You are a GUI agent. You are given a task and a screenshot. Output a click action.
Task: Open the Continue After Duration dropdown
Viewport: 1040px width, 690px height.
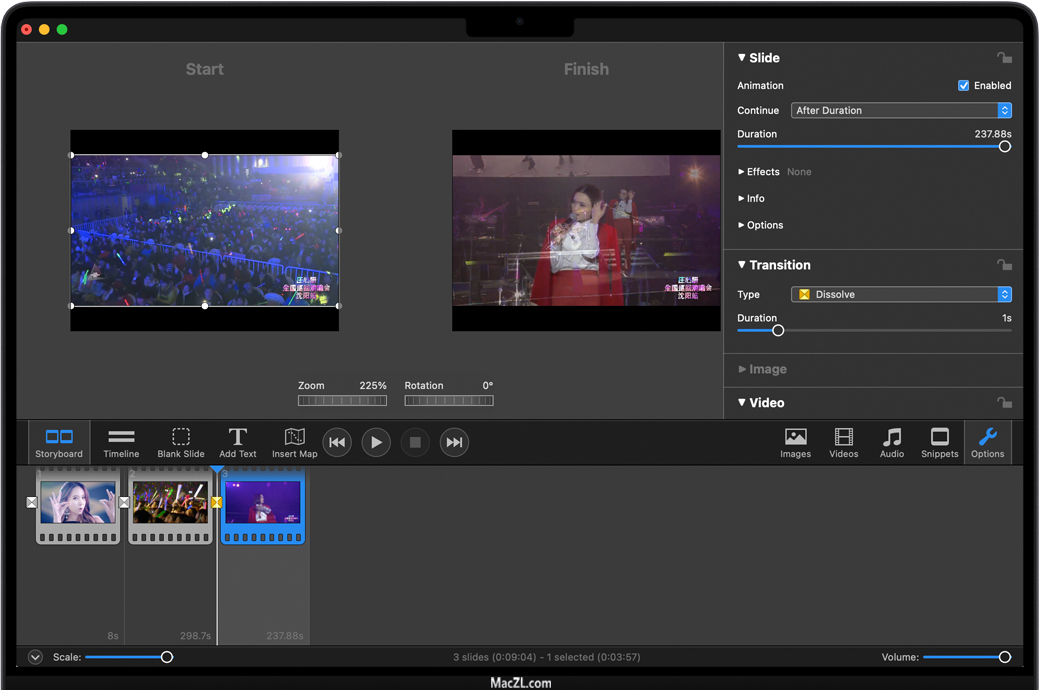(x=901, y=111)
